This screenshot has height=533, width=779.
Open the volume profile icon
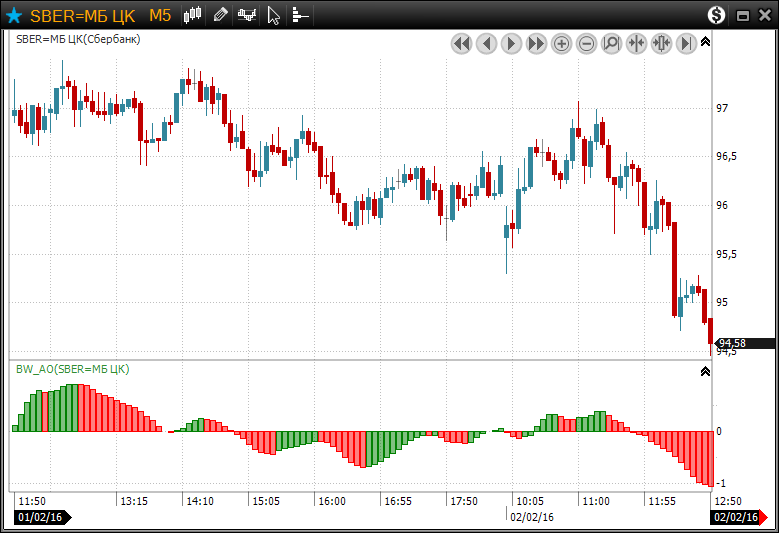[299, 15]
